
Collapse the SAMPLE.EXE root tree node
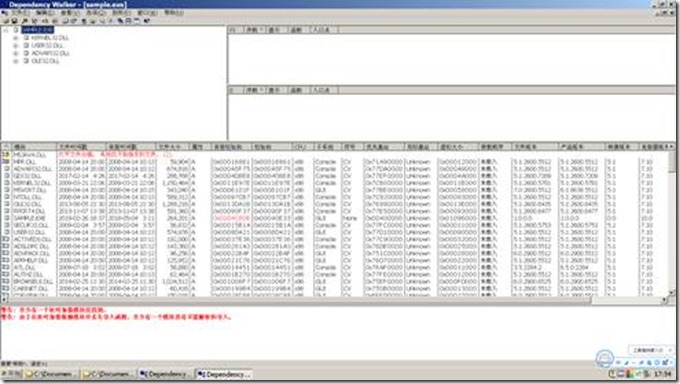pyautogui.click(x=6, y=30)
